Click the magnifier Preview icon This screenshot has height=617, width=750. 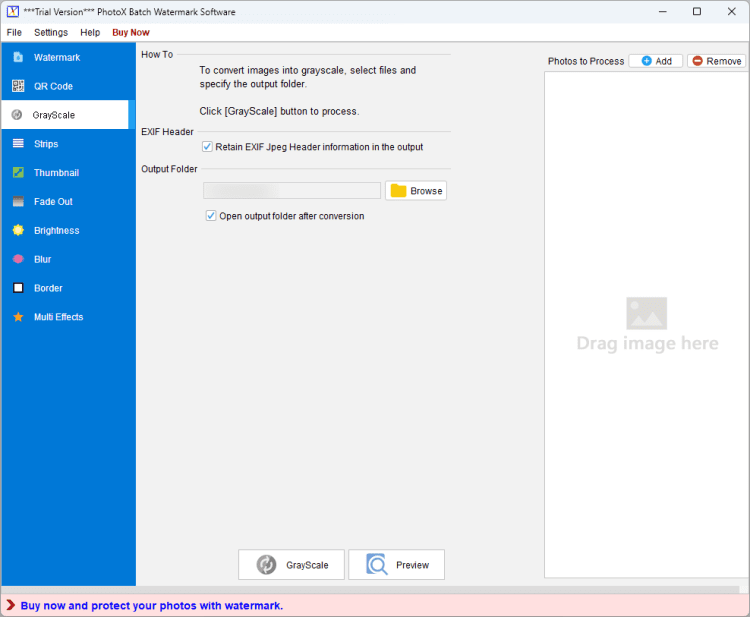click(x=377, y=564)
